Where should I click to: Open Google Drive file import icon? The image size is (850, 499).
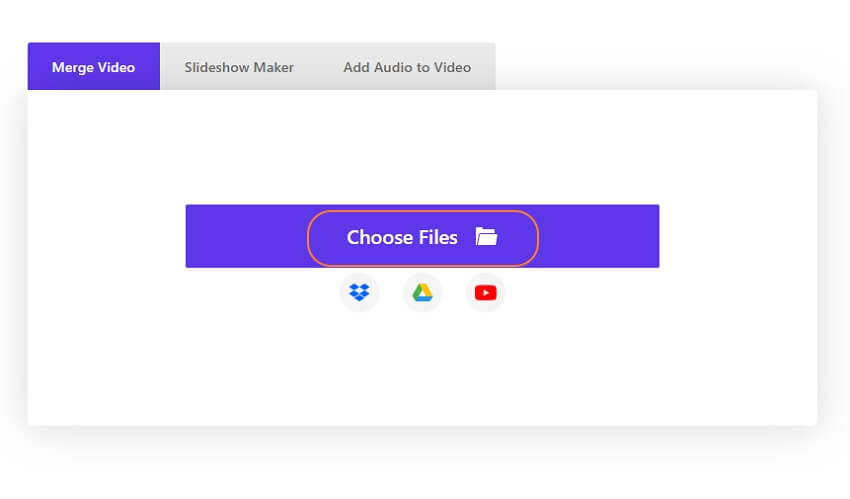422,293
